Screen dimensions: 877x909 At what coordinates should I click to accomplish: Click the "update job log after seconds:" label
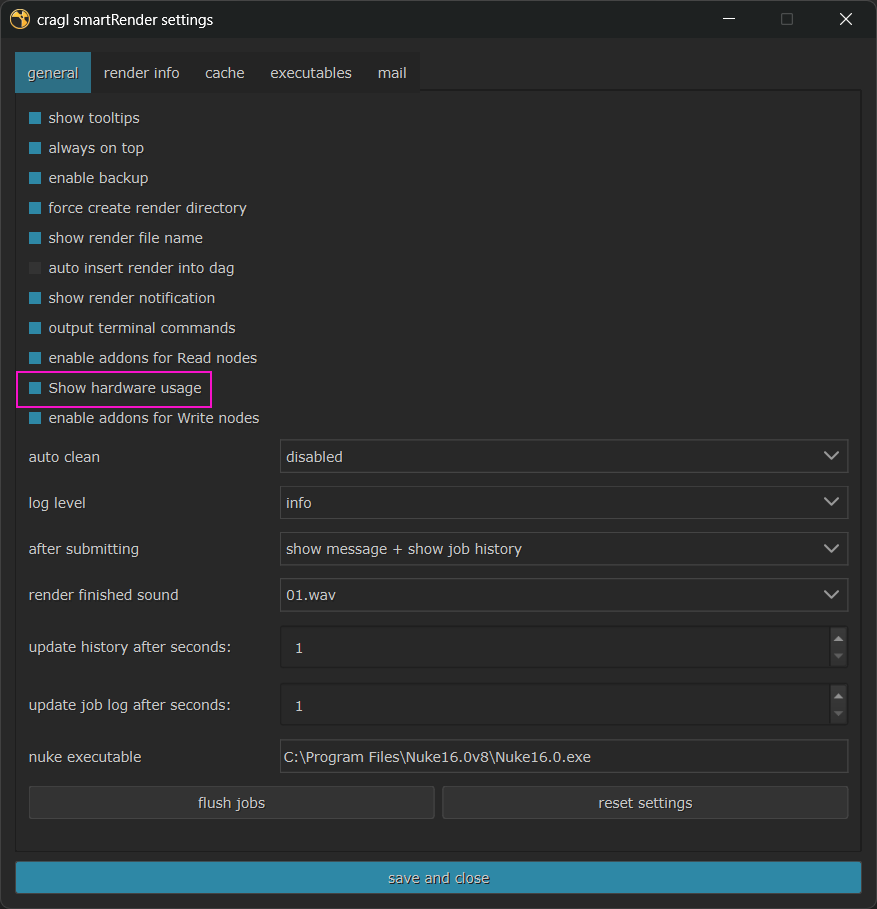pos(129,705)
